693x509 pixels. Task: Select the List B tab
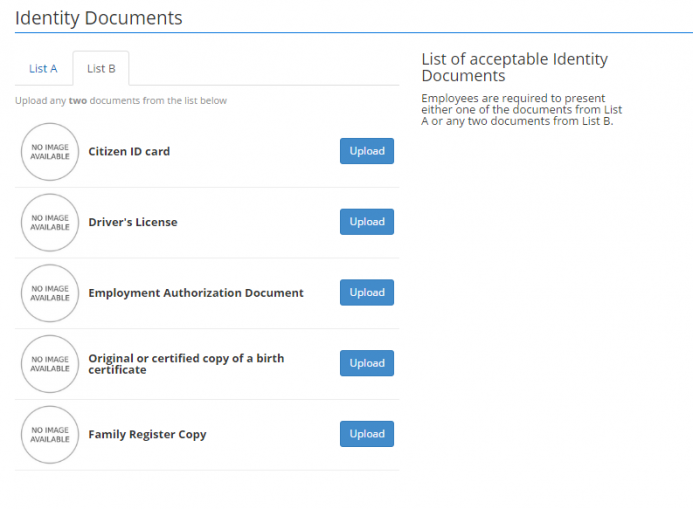101,69
